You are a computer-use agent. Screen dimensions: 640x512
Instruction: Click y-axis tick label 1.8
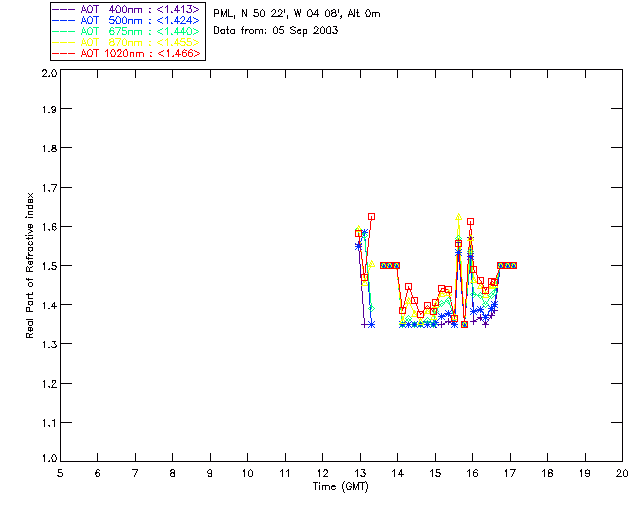click(x=49, y=148)
